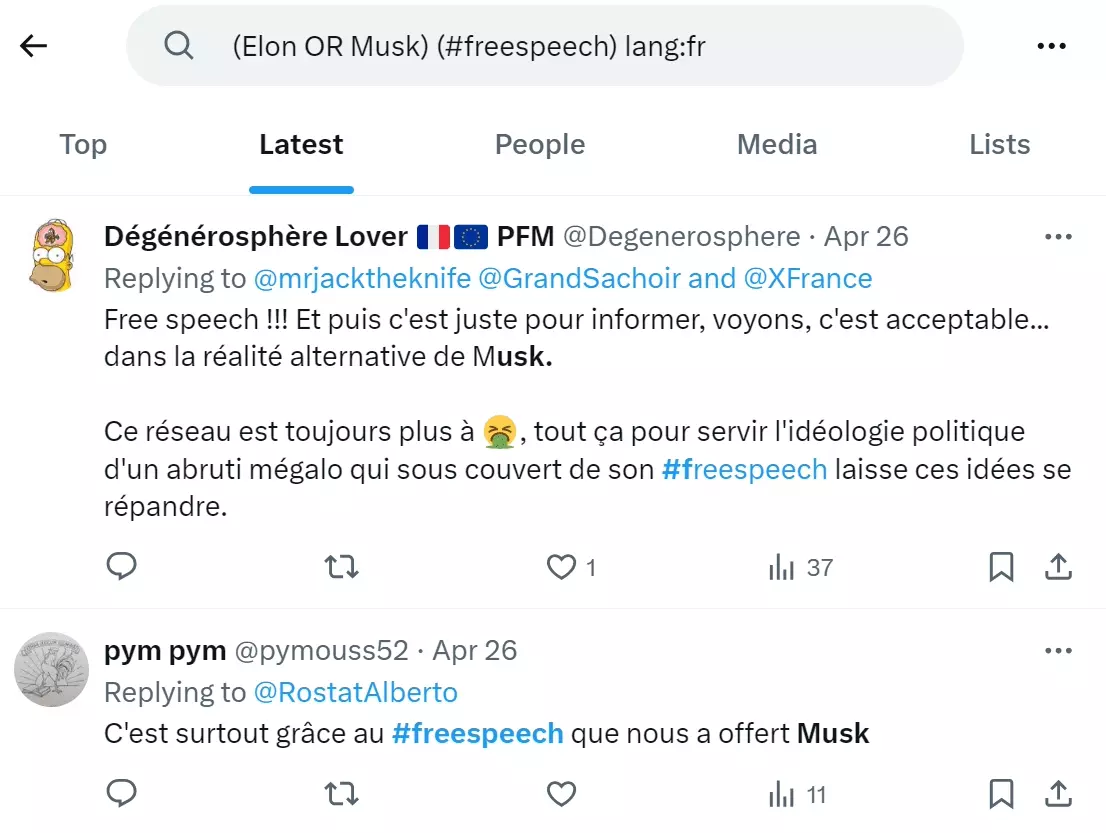
Task: Open the #freespeech hashtag link
Action: (744, 469)
